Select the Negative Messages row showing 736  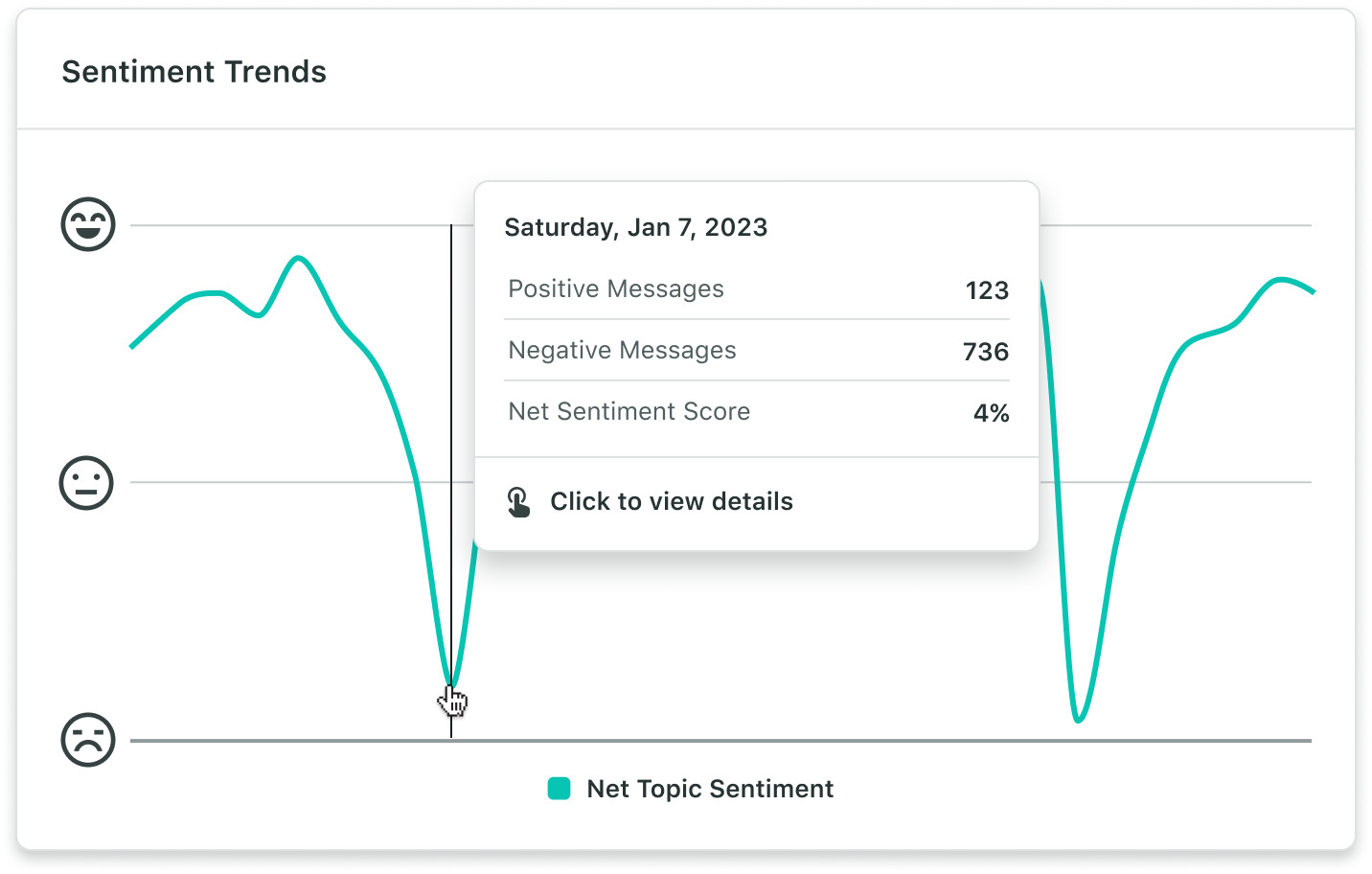point(757,351)
